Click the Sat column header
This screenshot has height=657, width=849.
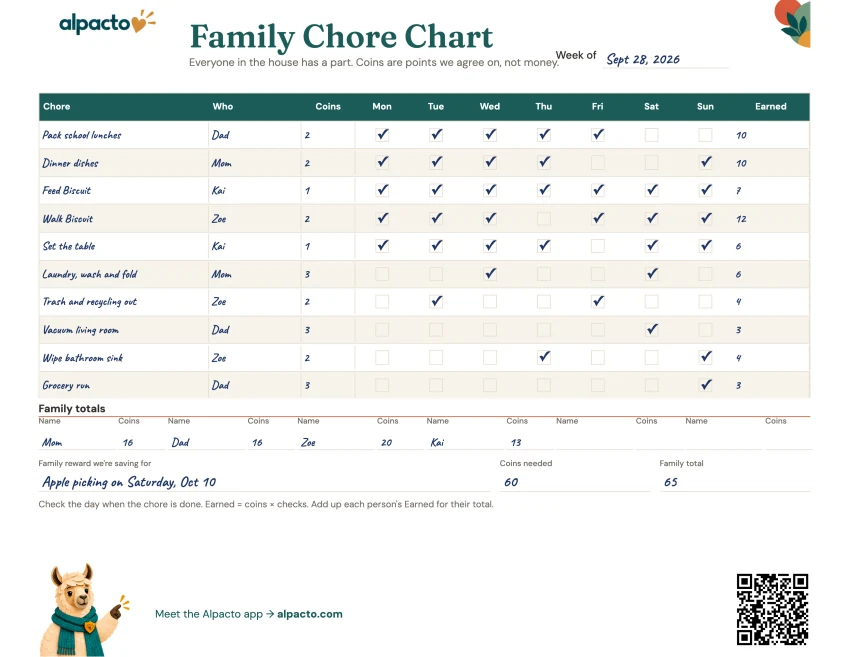pos(651,107)
